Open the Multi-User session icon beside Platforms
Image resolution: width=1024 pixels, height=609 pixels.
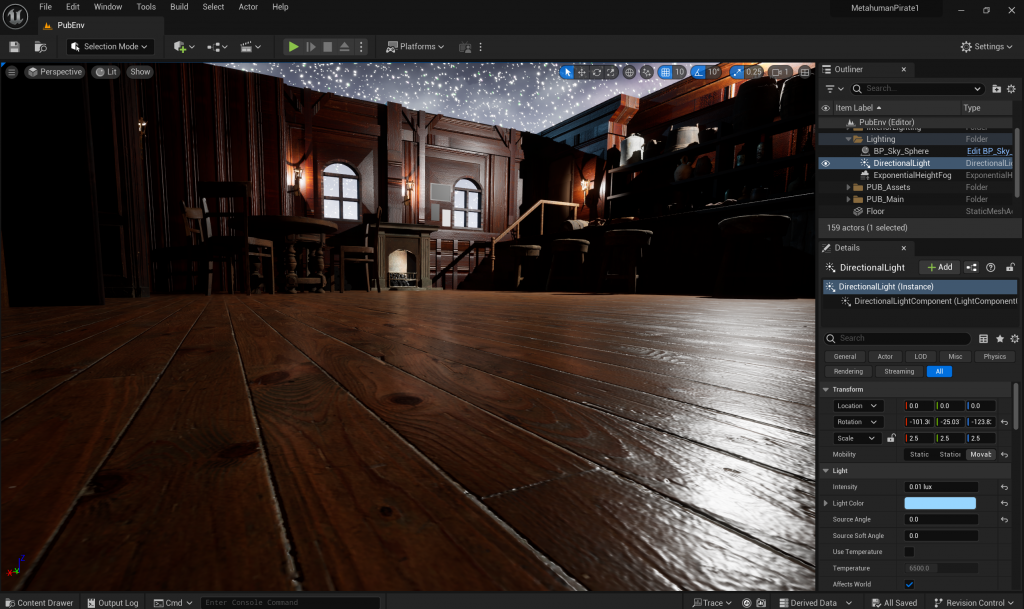click(x=465, y=47)
